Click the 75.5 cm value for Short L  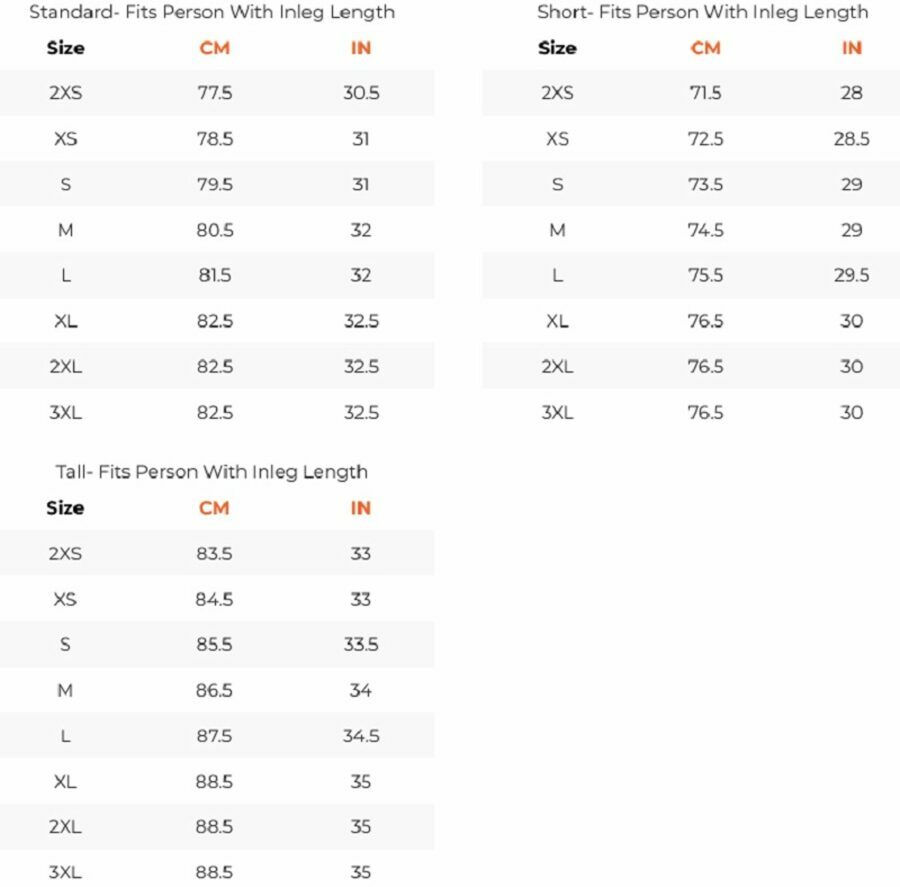pyautogui.click(x=705, y=275)
